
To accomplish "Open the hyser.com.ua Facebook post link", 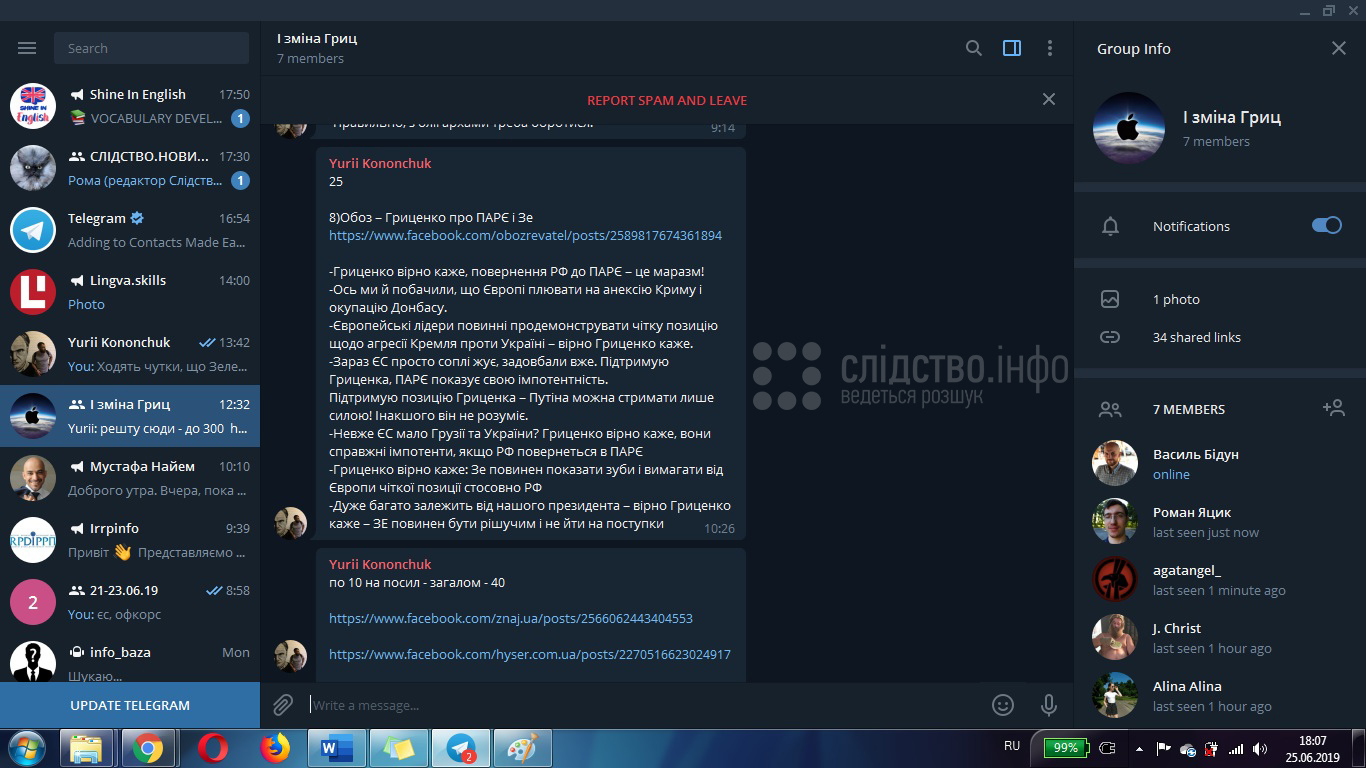I will 530,654.
